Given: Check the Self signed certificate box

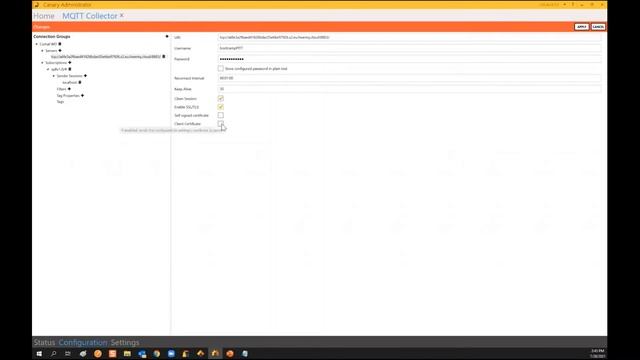Looking at the screenshot, I should pyautogui.click(x=220, y=115).
